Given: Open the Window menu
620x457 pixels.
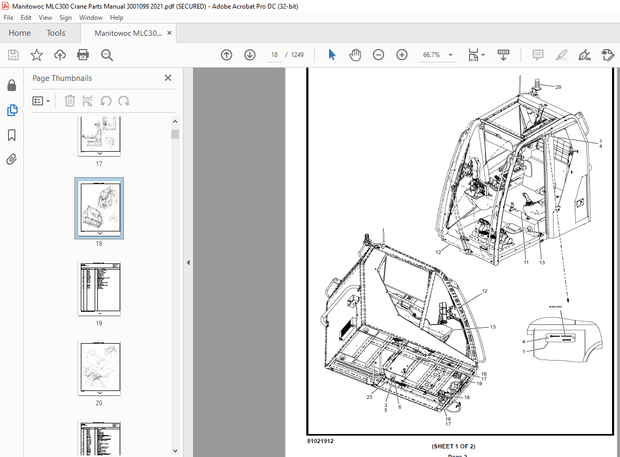Looking at the screenshot, I should pos(91,18).
